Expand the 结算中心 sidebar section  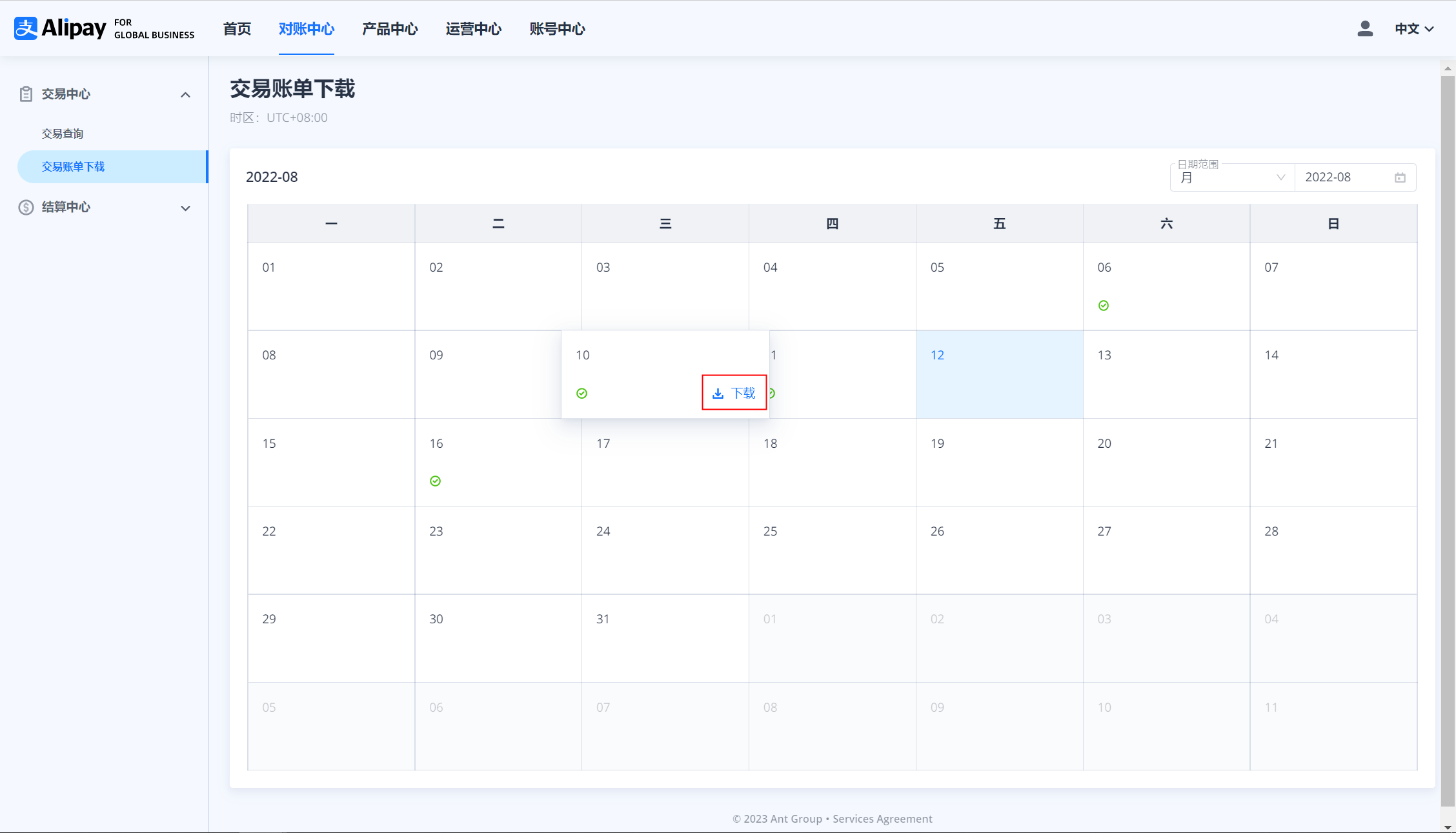(185, 208)
